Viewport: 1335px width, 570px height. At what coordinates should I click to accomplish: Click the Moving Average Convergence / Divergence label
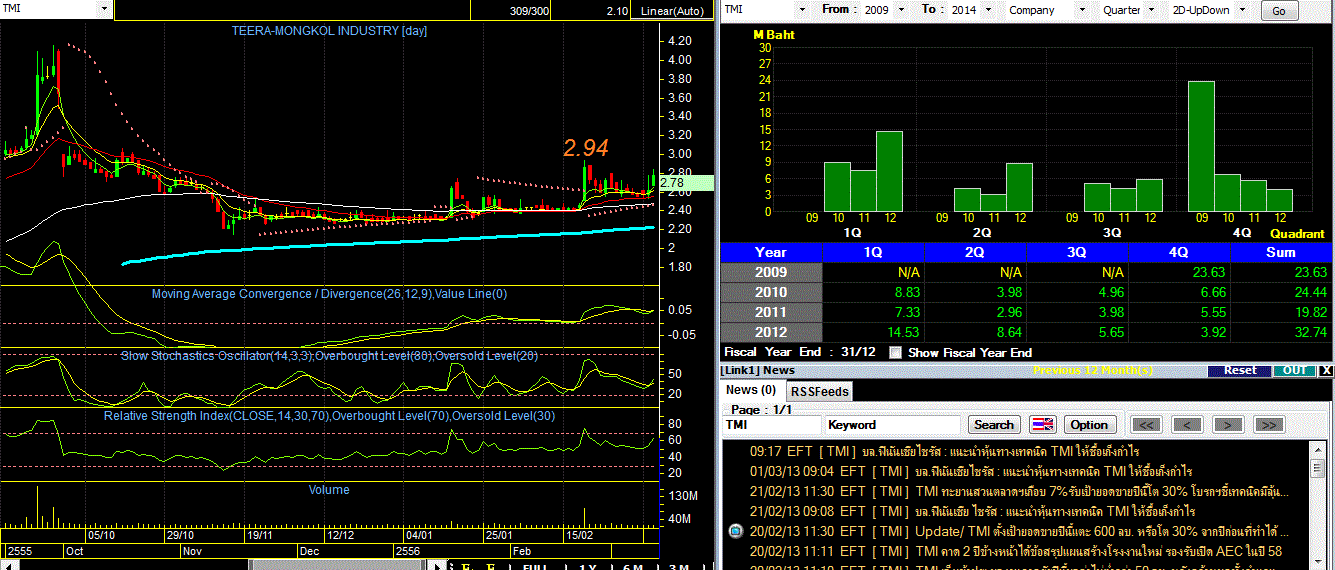click(329, 294)
